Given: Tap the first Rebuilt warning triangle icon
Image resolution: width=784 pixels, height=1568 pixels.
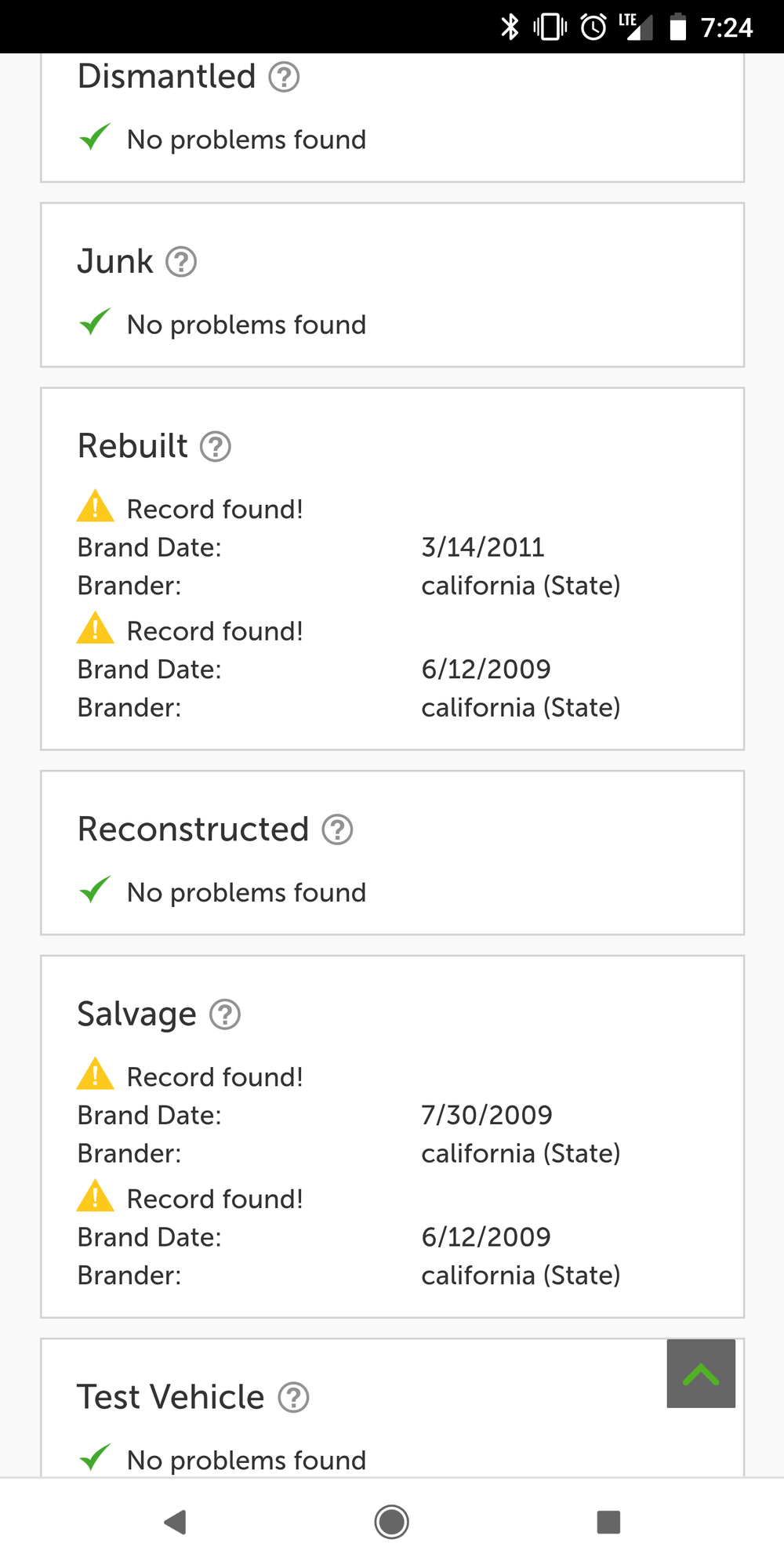Looking at the screenshot, I should pyautogui.click(x=95, y=506).
